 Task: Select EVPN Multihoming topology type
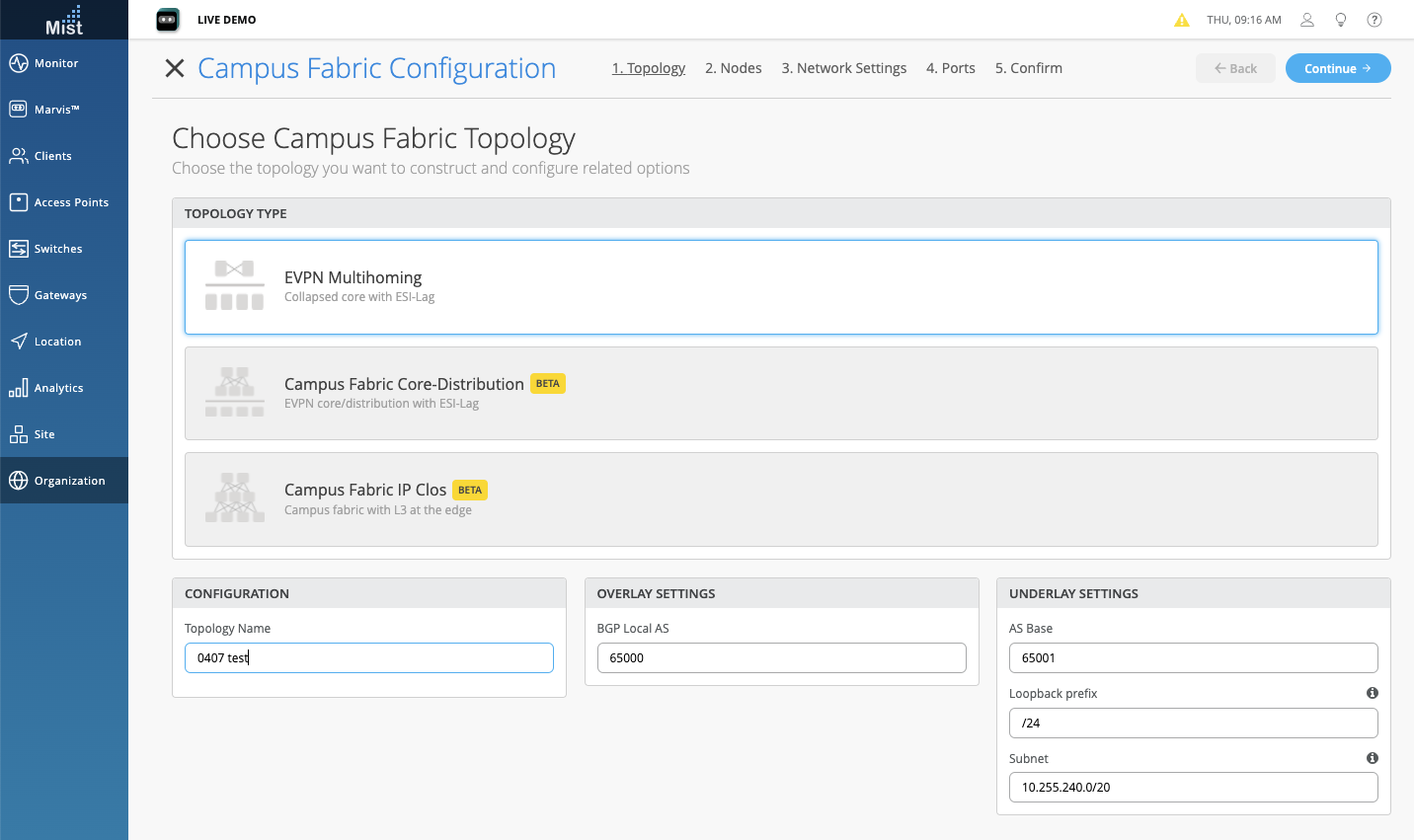[780, 287]
